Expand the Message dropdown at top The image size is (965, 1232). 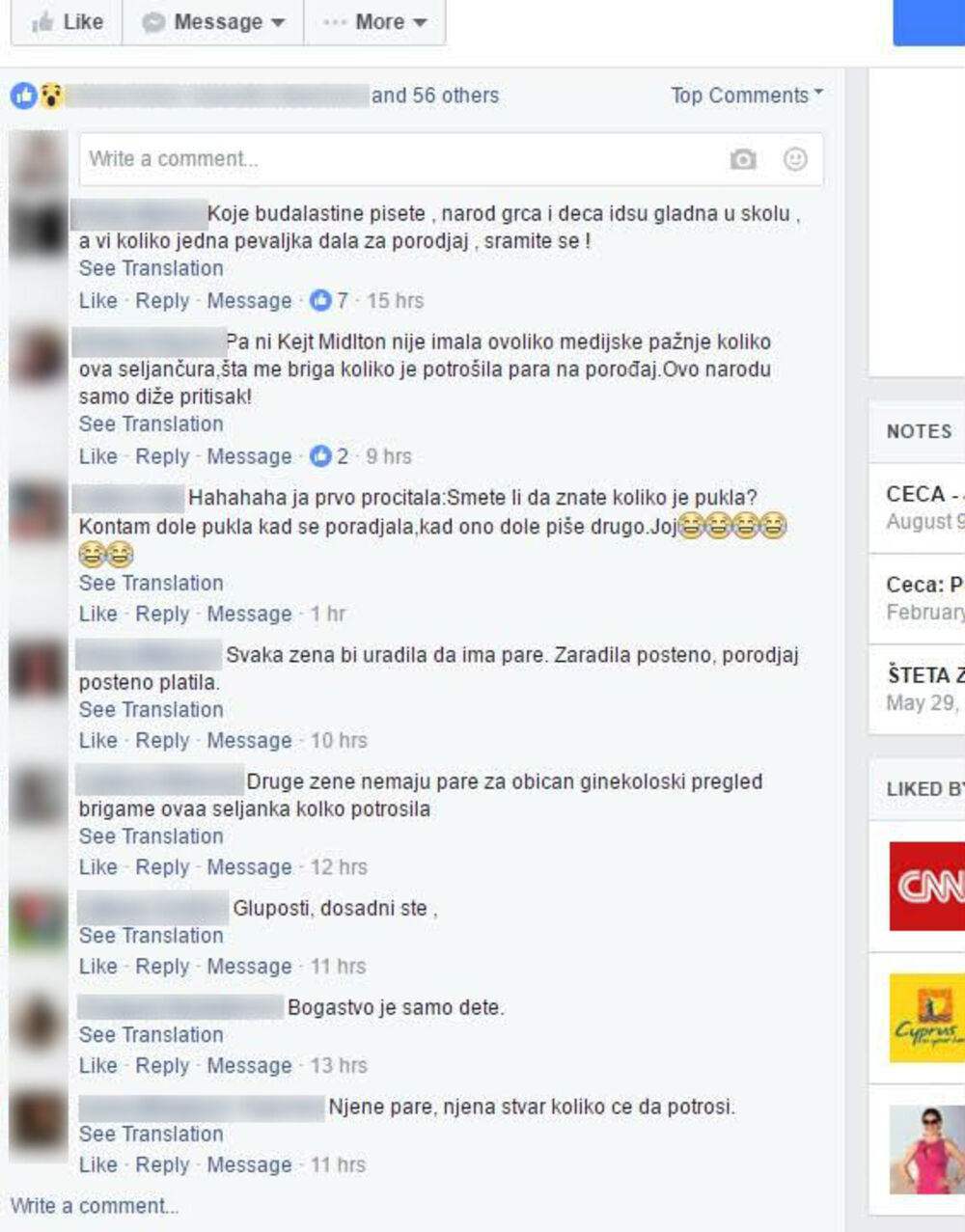213,22
